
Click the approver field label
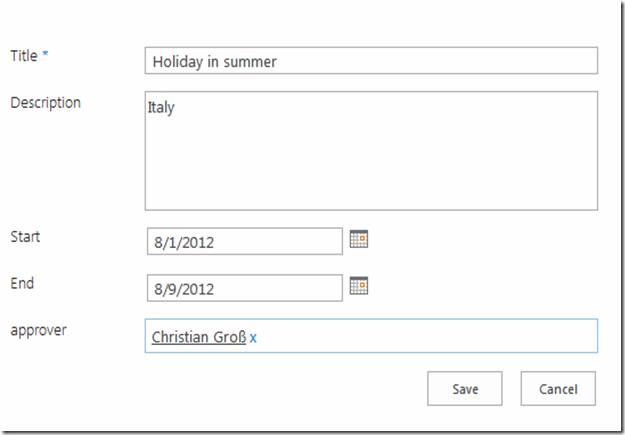click(38, 329)
